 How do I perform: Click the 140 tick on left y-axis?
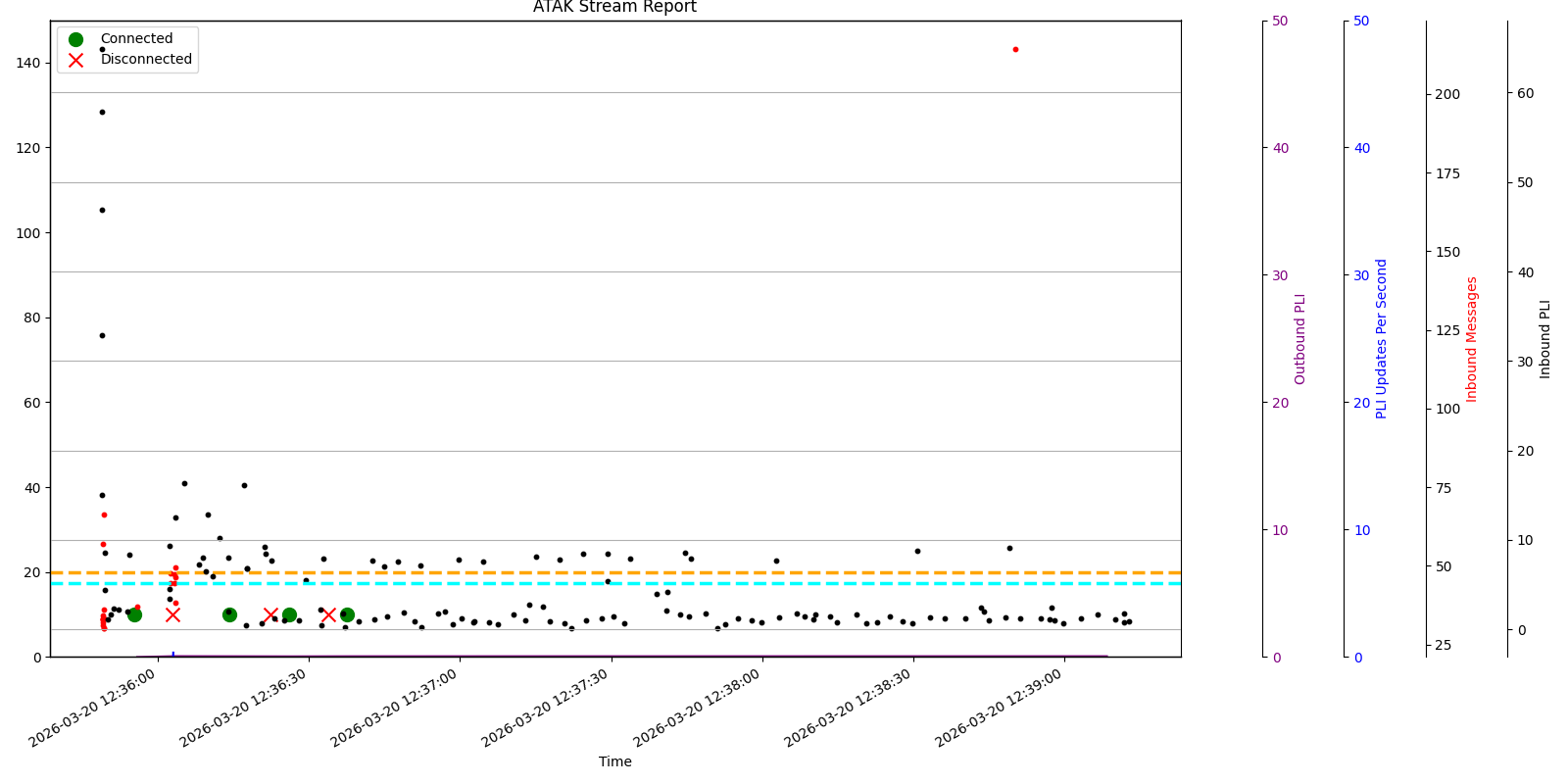coord(27,63)
